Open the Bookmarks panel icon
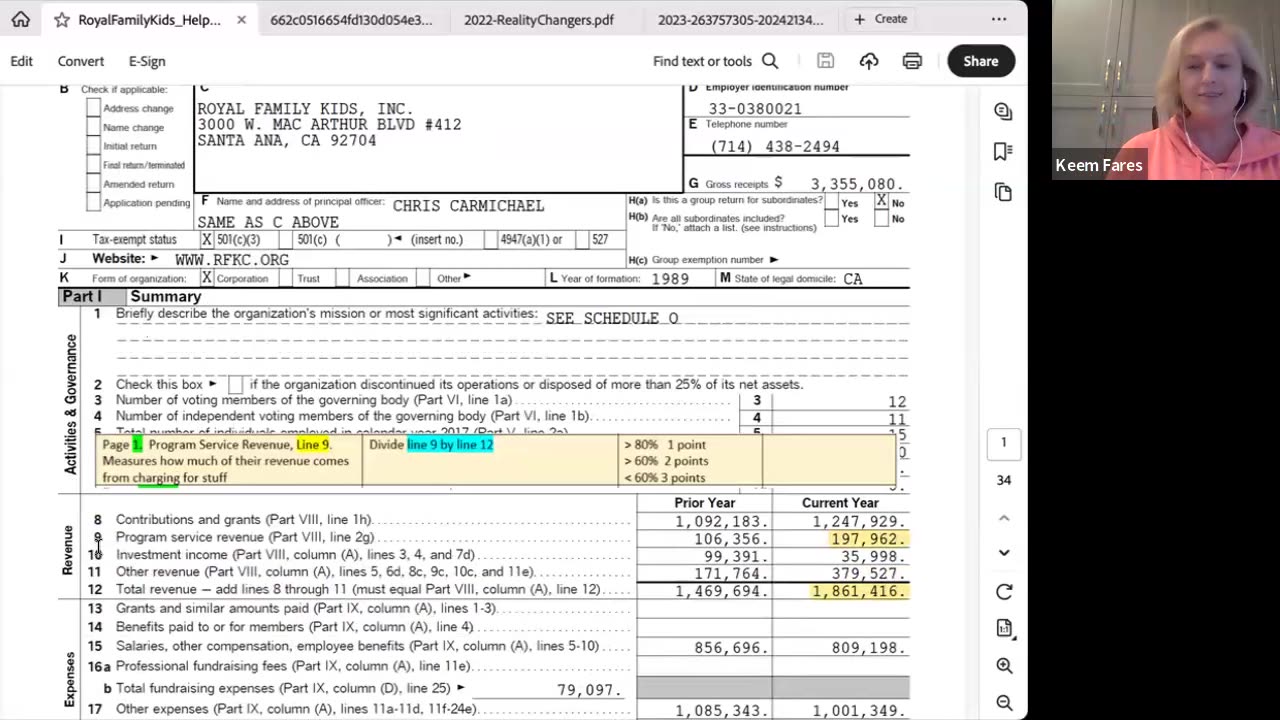Screen dimensions: 1280x720 [x=1004, y=151]
